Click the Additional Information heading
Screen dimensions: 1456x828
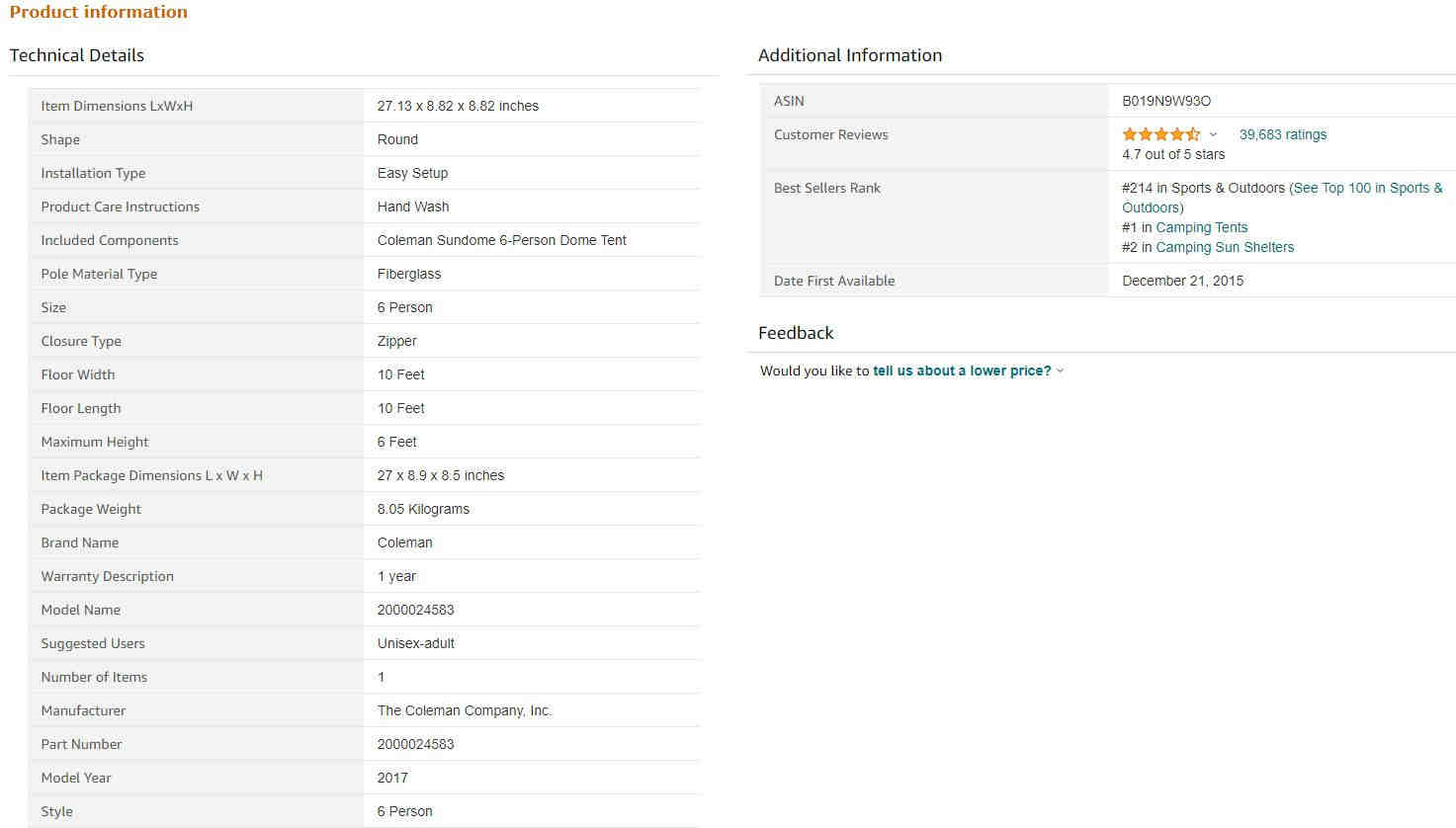click(850, 55)
